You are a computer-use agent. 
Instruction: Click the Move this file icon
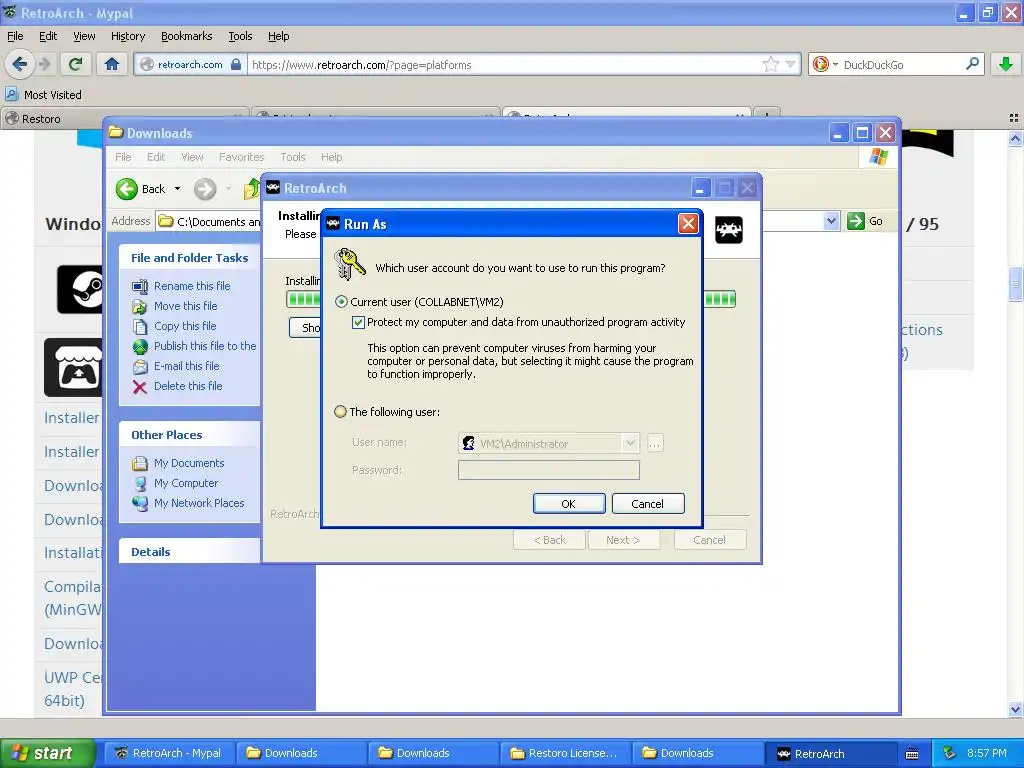140,306
